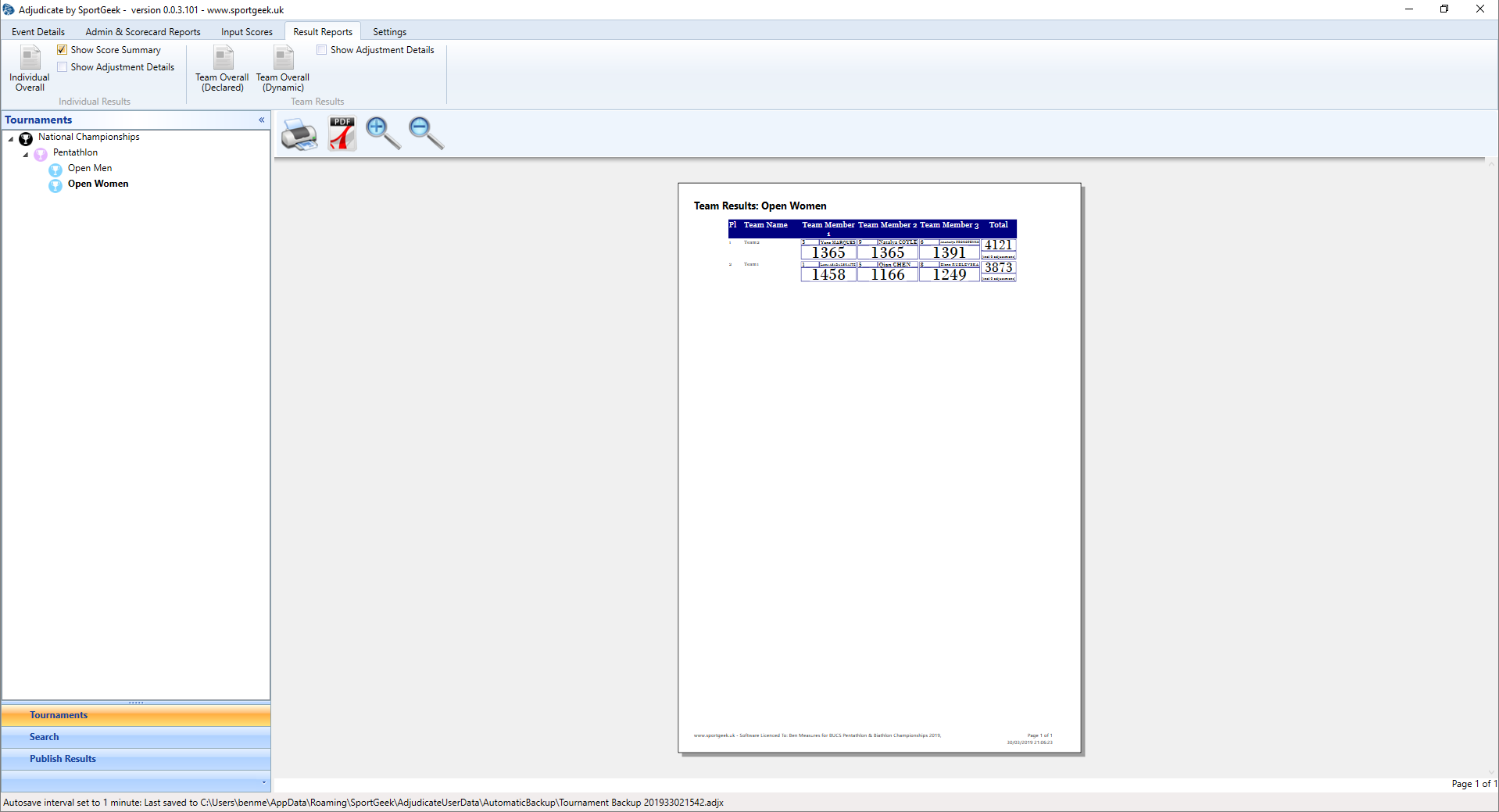Select Pentathlon in tournament tree
Image resolution: width=1499 pixels, height=812 pixels.
point(75,152)
